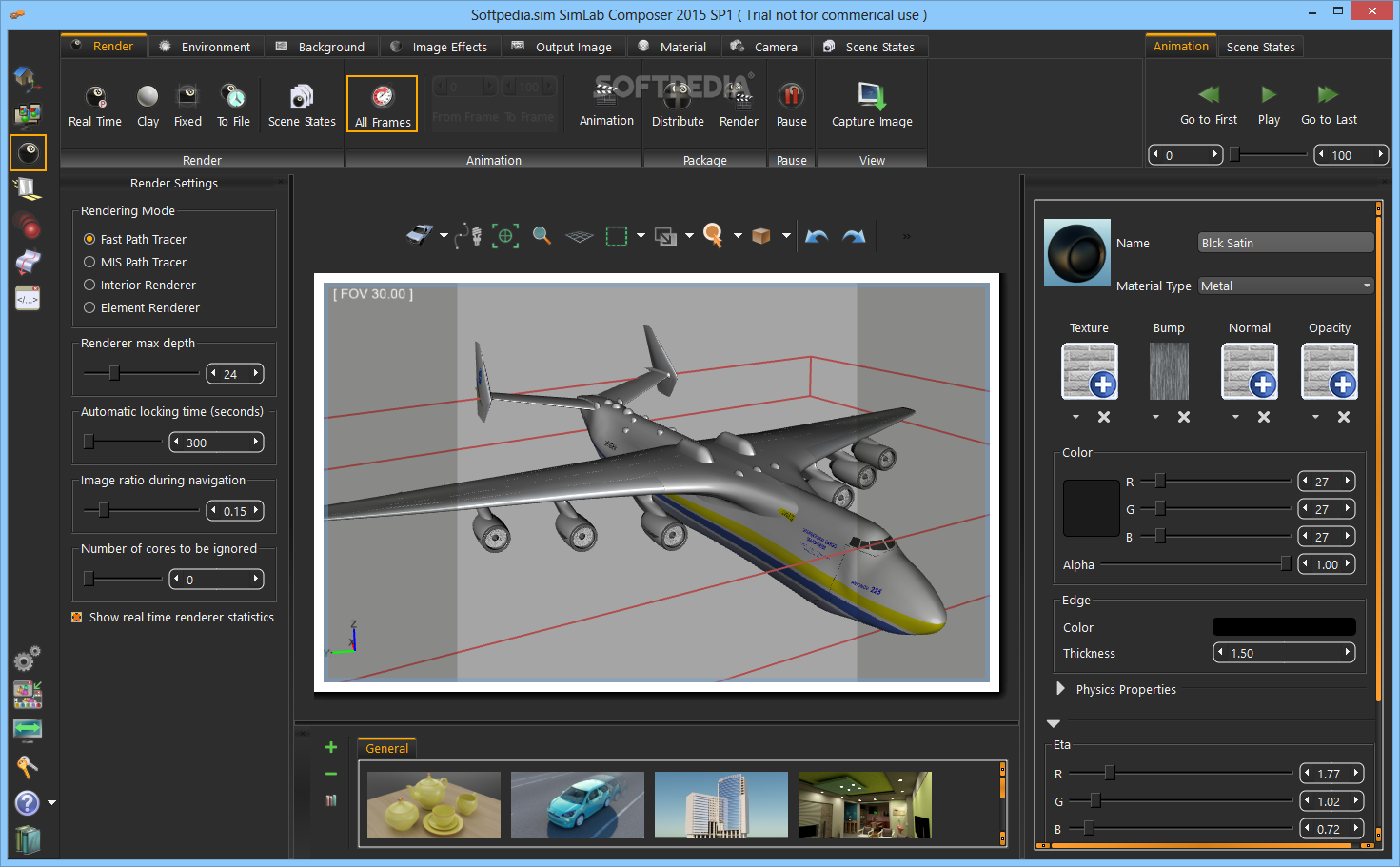Click the Edge Color black swatch
Screen dimensions: 1400x867
click(x=1284, y=626)
